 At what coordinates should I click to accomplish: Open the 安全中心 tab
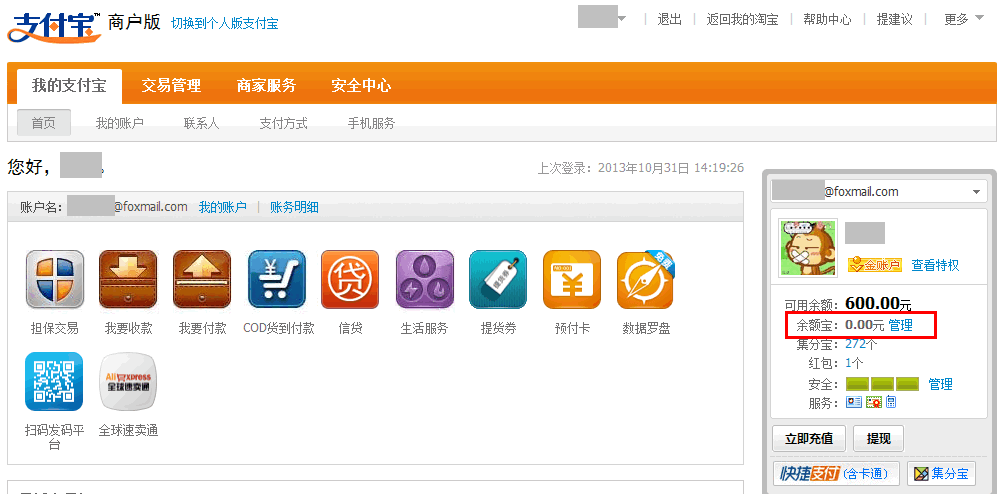[x=361, y=85]
